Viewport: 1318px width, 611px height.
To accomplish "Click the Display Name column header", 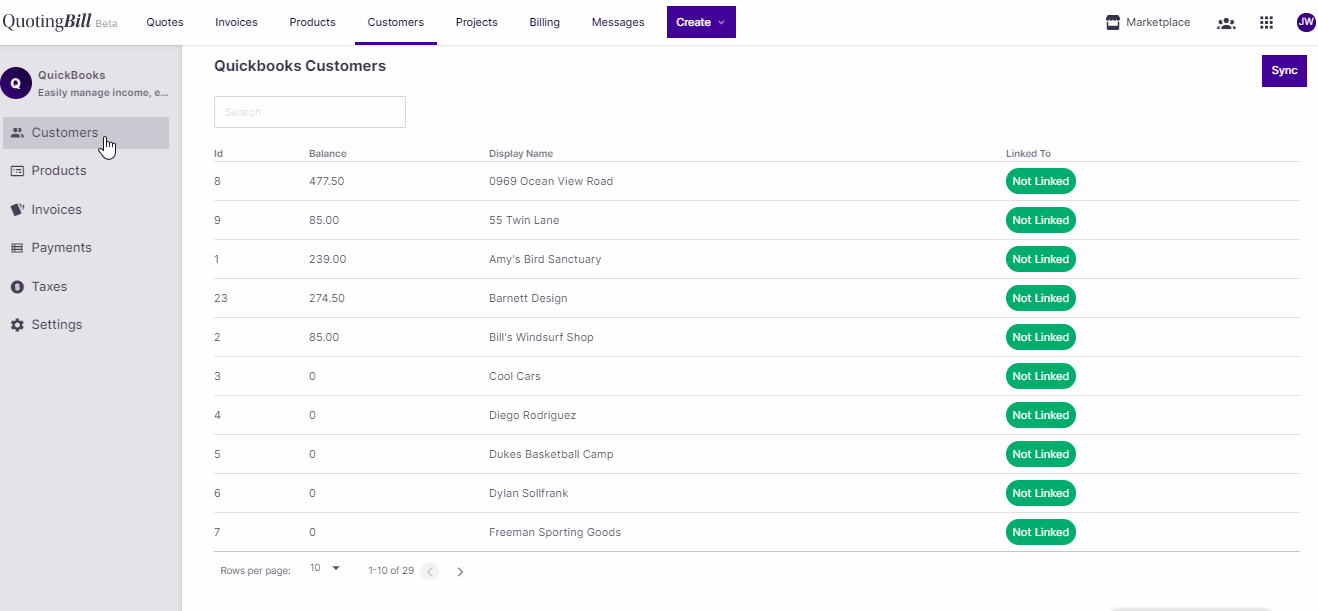I will tap(521, 154).
